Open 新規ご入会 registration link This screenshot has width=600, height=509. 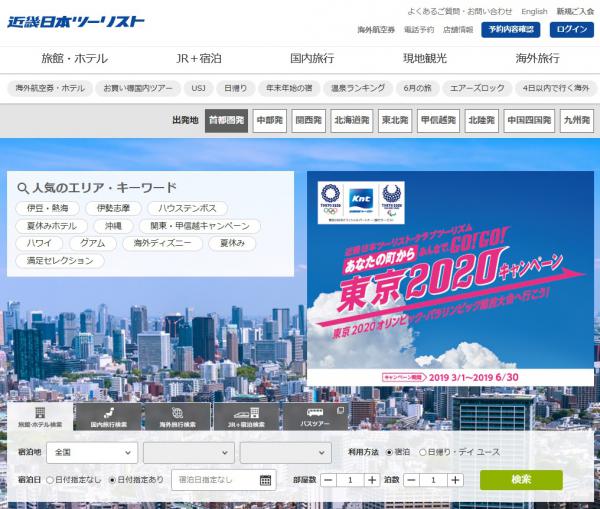point(575,11)
